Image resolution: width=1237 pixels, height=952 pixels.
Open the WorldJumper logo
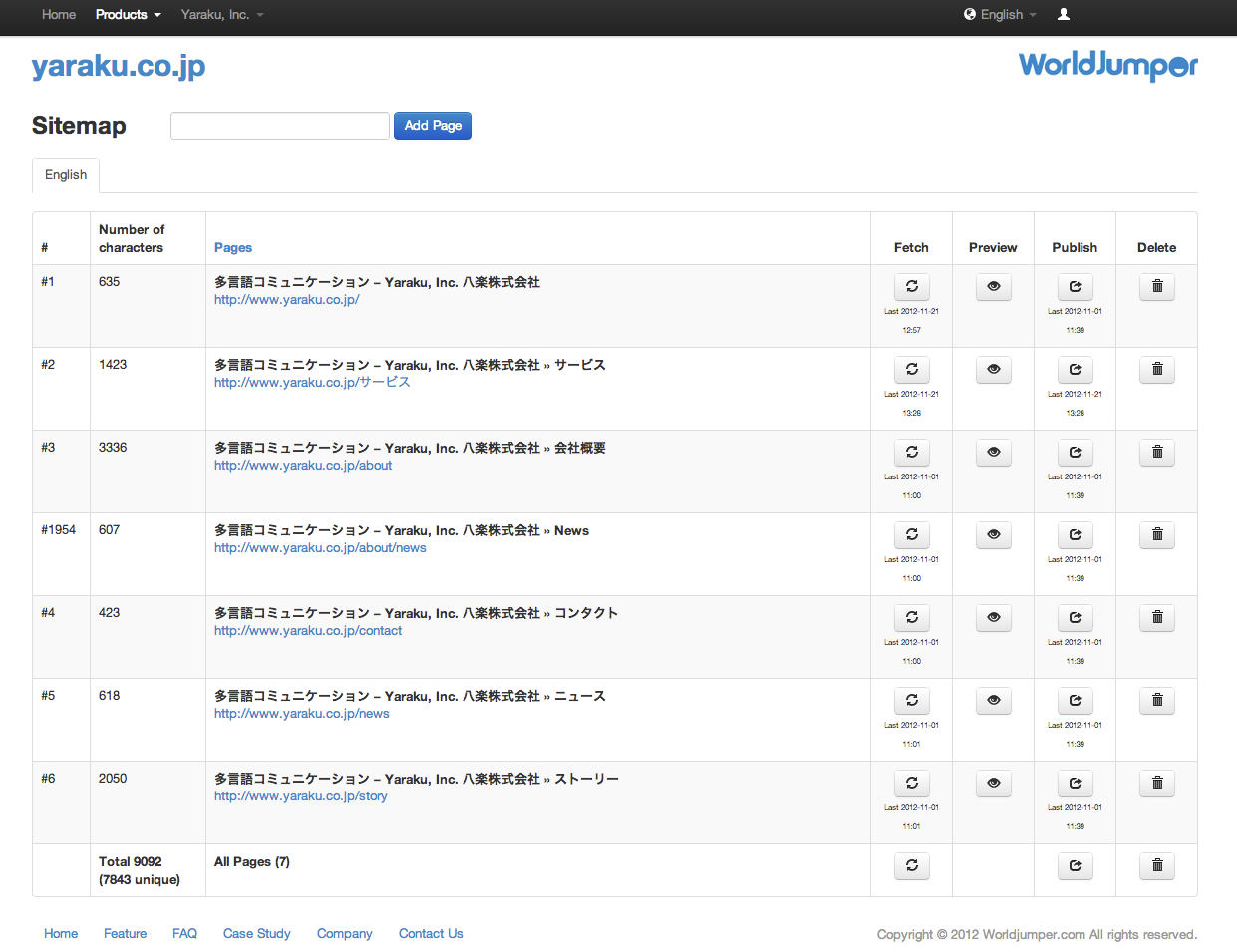[1107, 66]
